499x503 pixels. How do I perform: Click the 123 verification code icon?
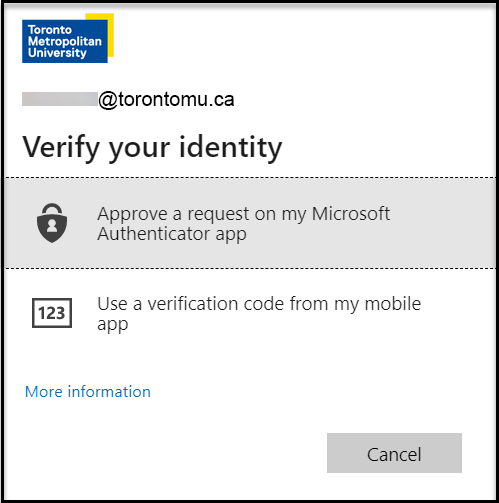pos(52,313)
